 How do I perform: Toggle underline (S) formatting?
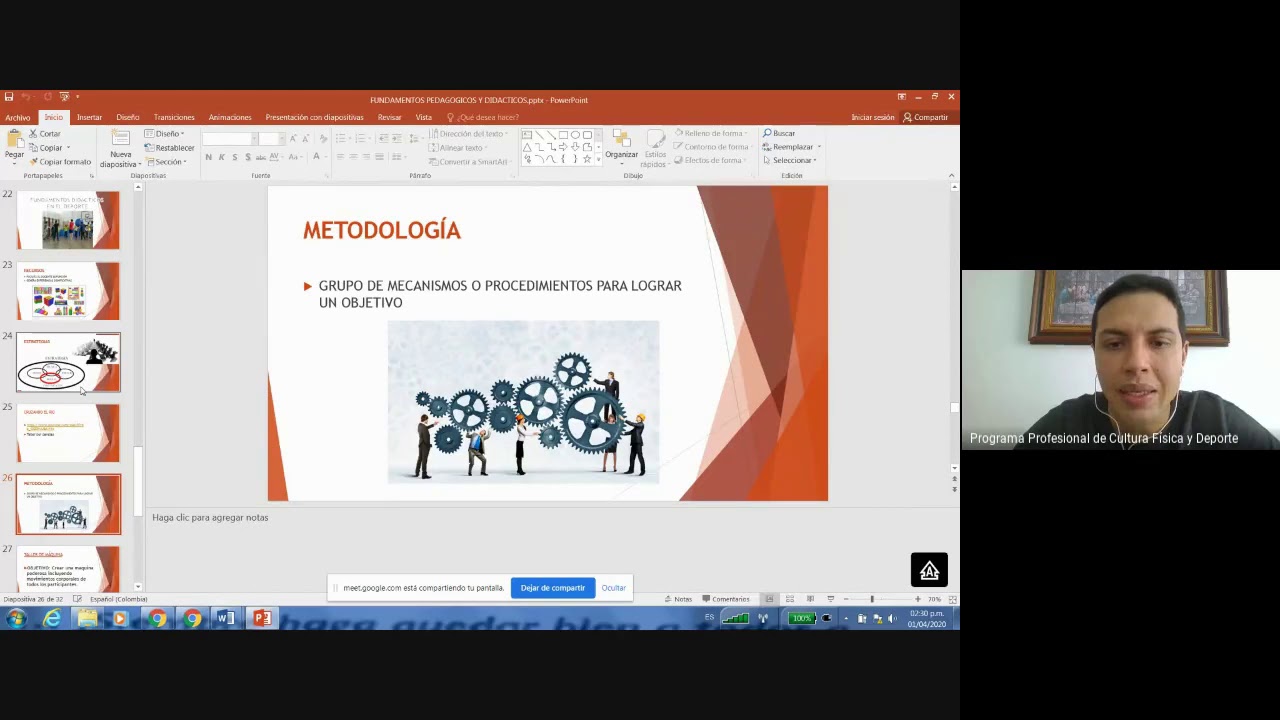[x=234, y=157]
